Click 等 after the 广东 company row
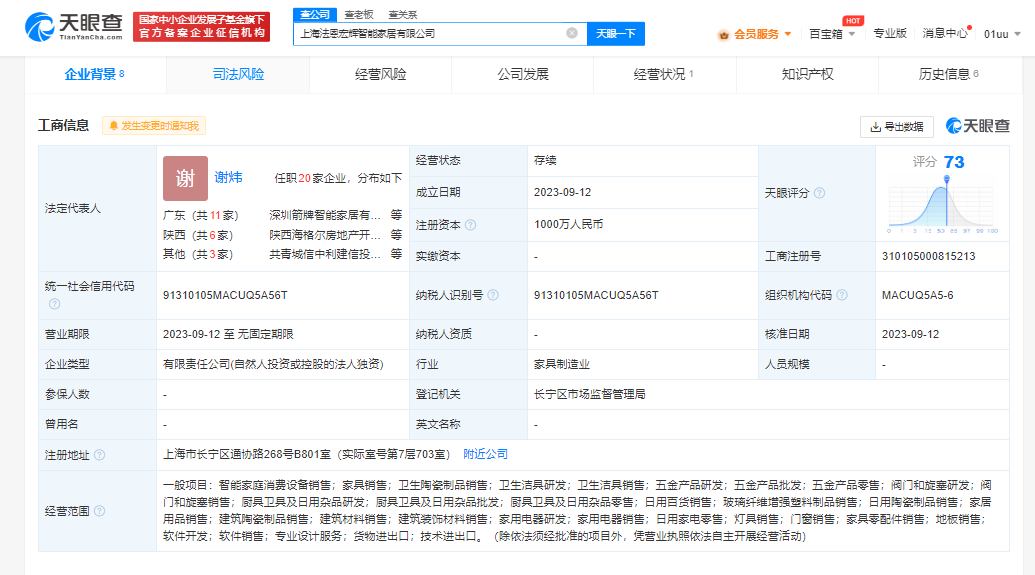 coord(396,215)
